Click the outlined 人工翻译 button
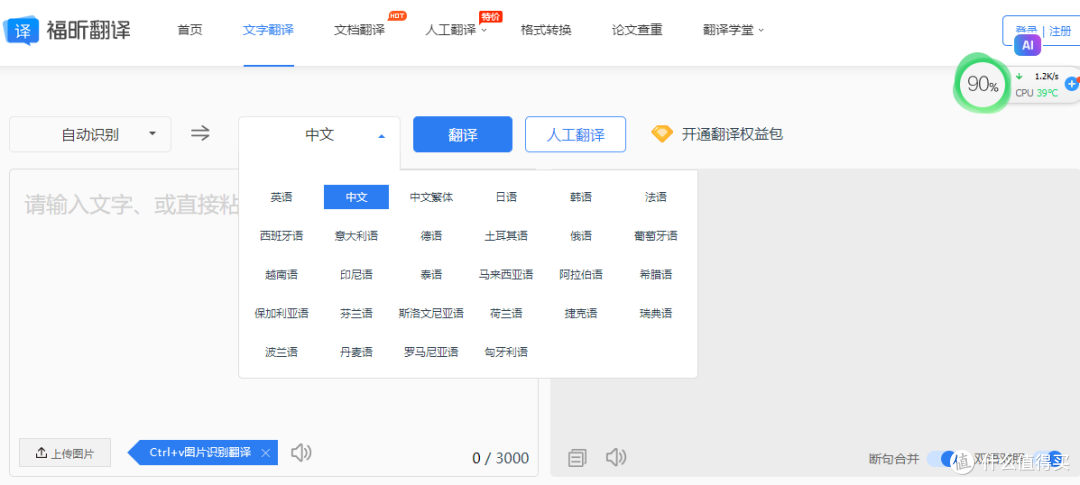1080x485 pixels. tap(576, 134)
